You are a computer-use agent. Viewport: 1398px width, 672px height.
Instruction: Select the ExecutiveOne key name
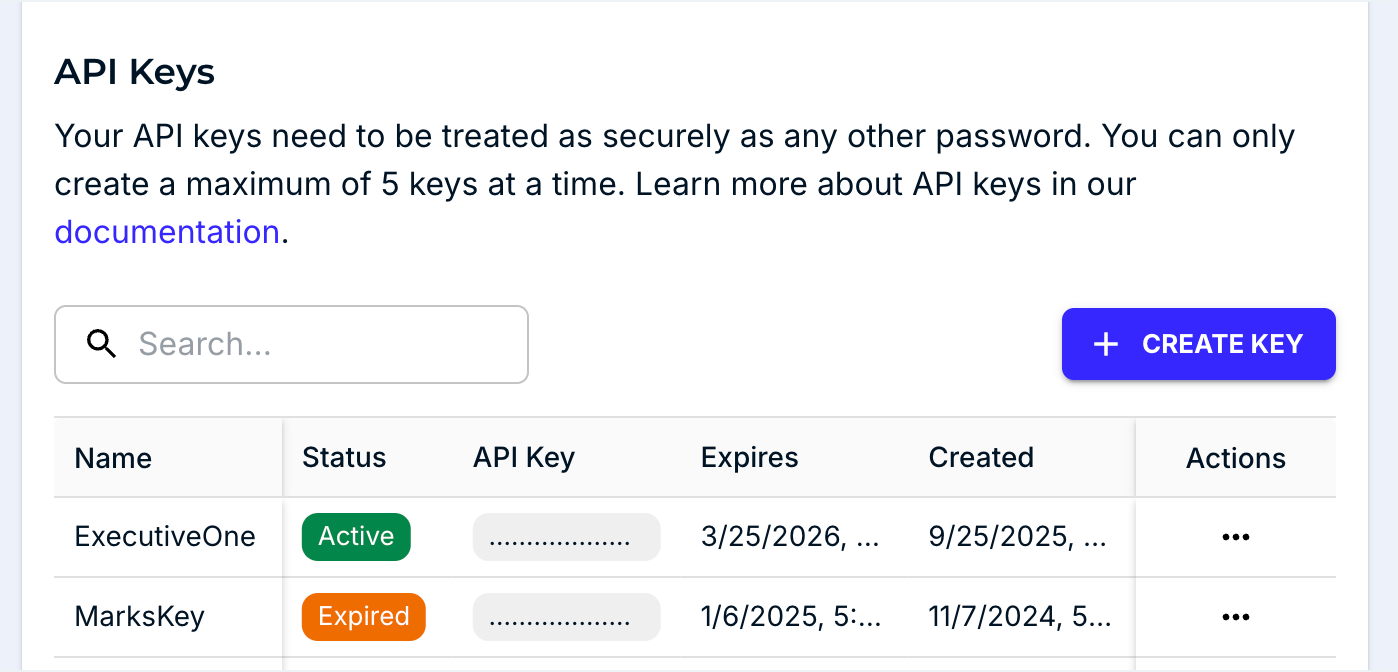(x=165, y=537)
